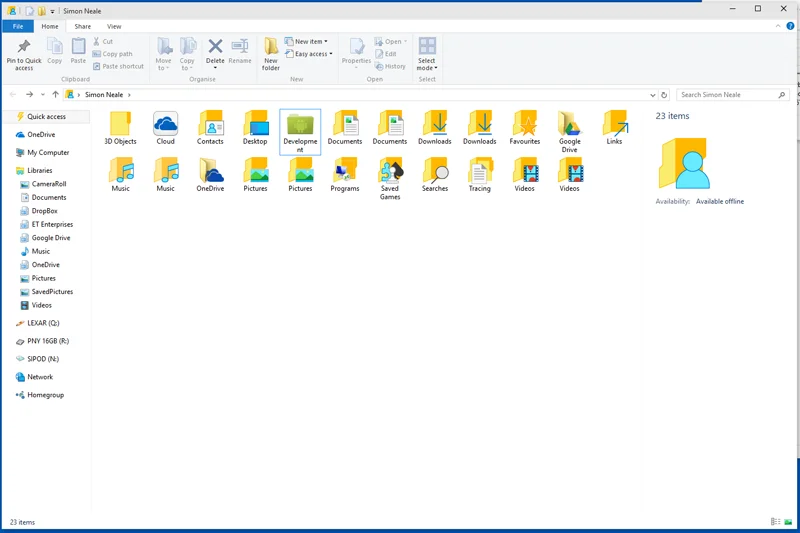Select the Contacts folder
Image resolution: width=800 pixels, height=533 pixels.
click(x=210, y=128)
